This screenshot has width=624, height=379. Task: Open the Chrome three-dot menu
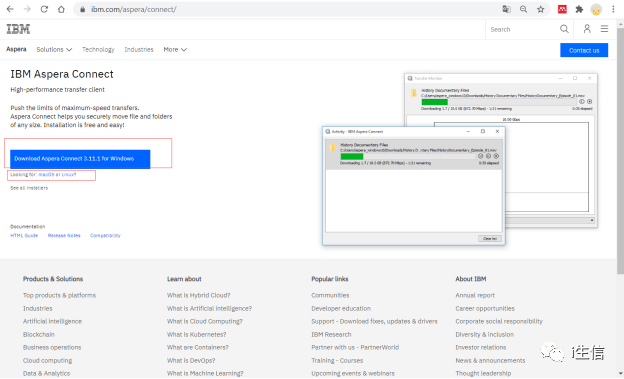click(613, 9)
